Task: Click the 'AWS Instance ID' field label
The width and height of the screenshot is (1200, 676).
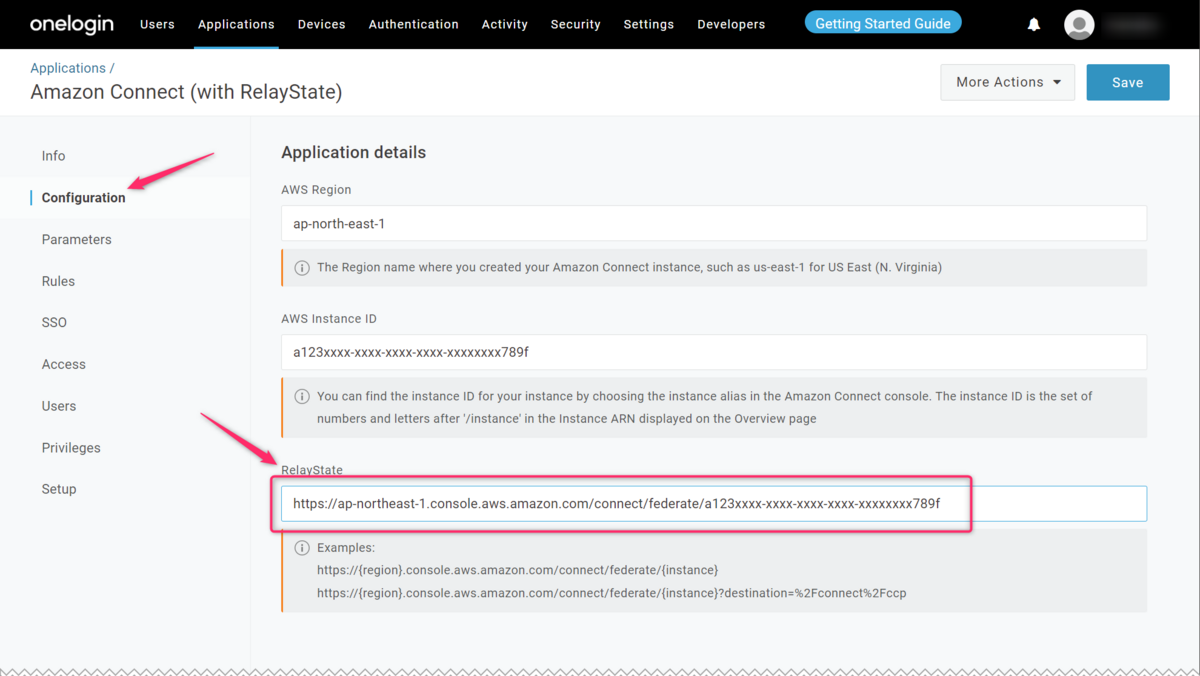Action: pos(328,319)
